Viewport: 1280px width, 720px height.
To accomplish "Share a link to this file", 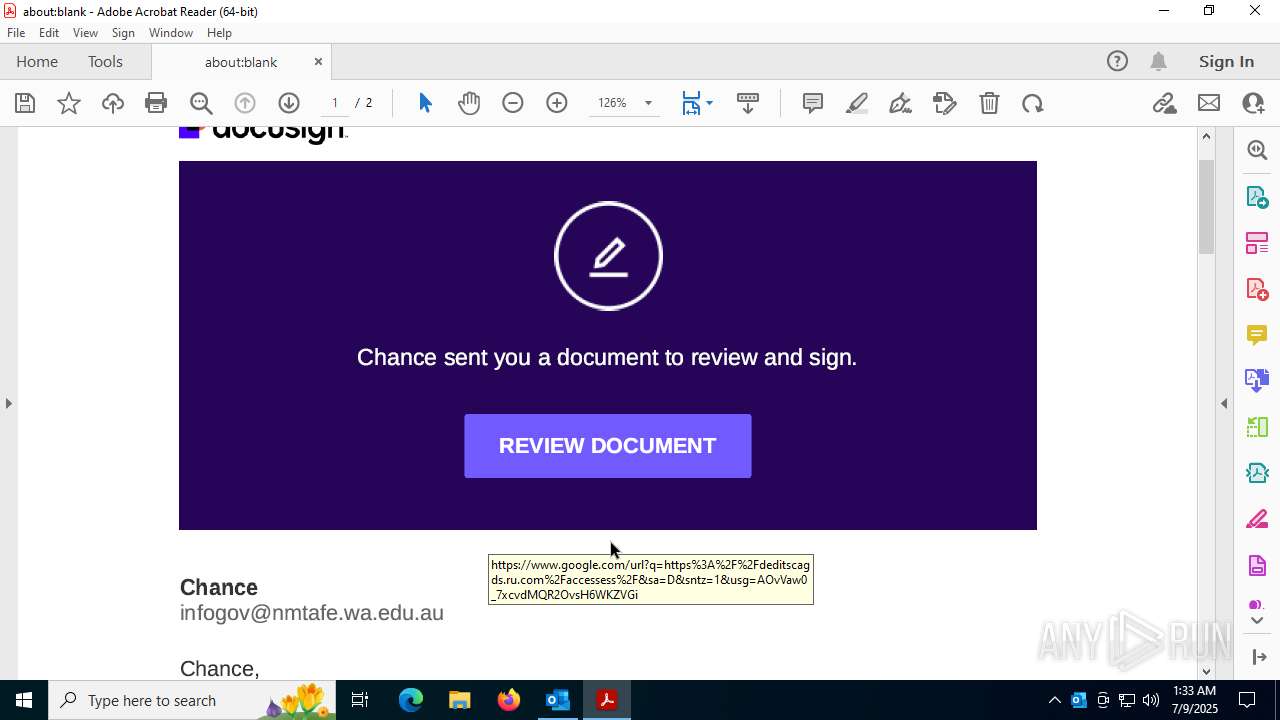I will tap(1164, 103).
